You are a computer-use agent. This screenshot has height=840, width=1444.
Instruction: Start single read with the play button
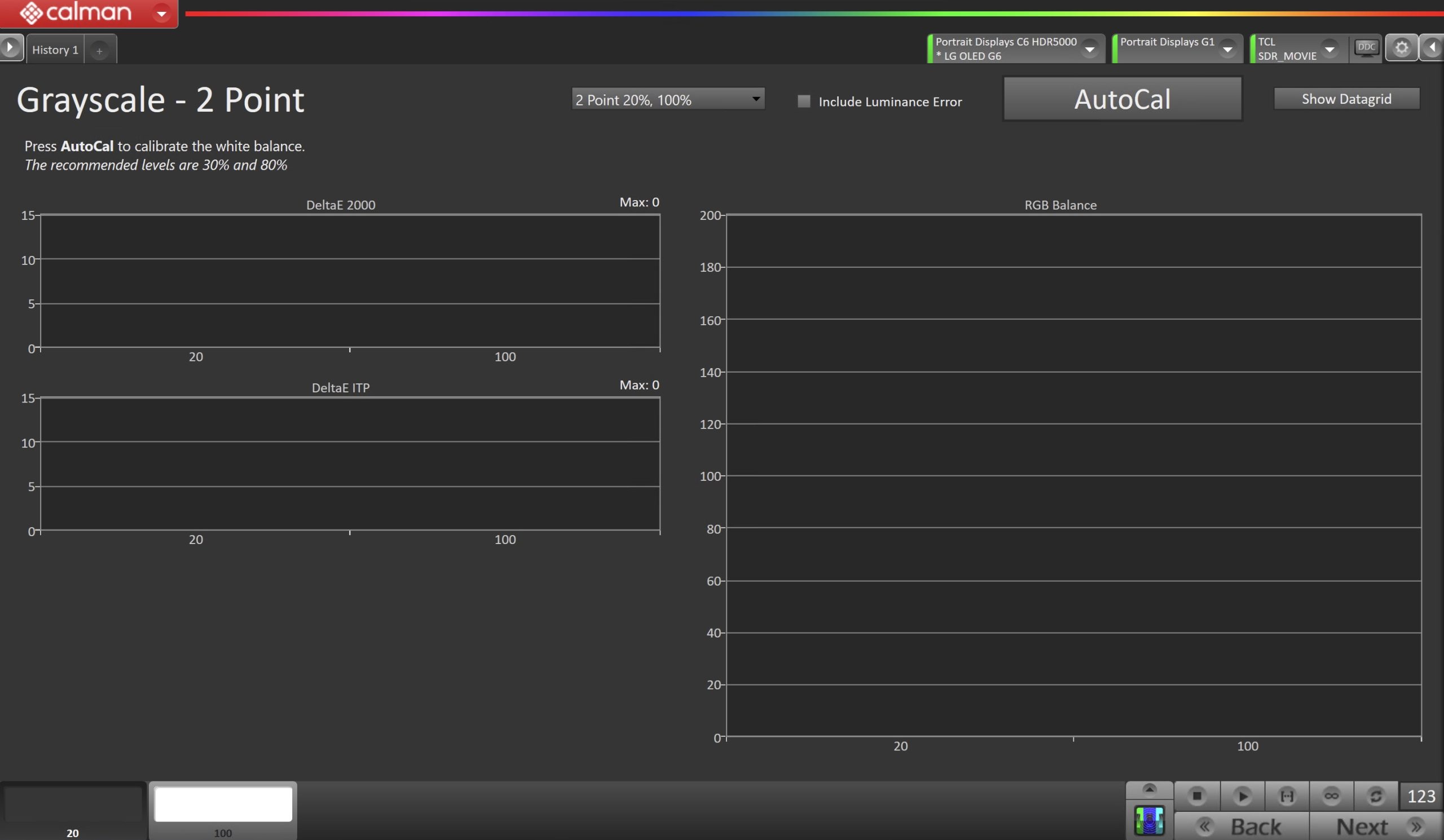pyautogui.click(x=1242, y=796)
